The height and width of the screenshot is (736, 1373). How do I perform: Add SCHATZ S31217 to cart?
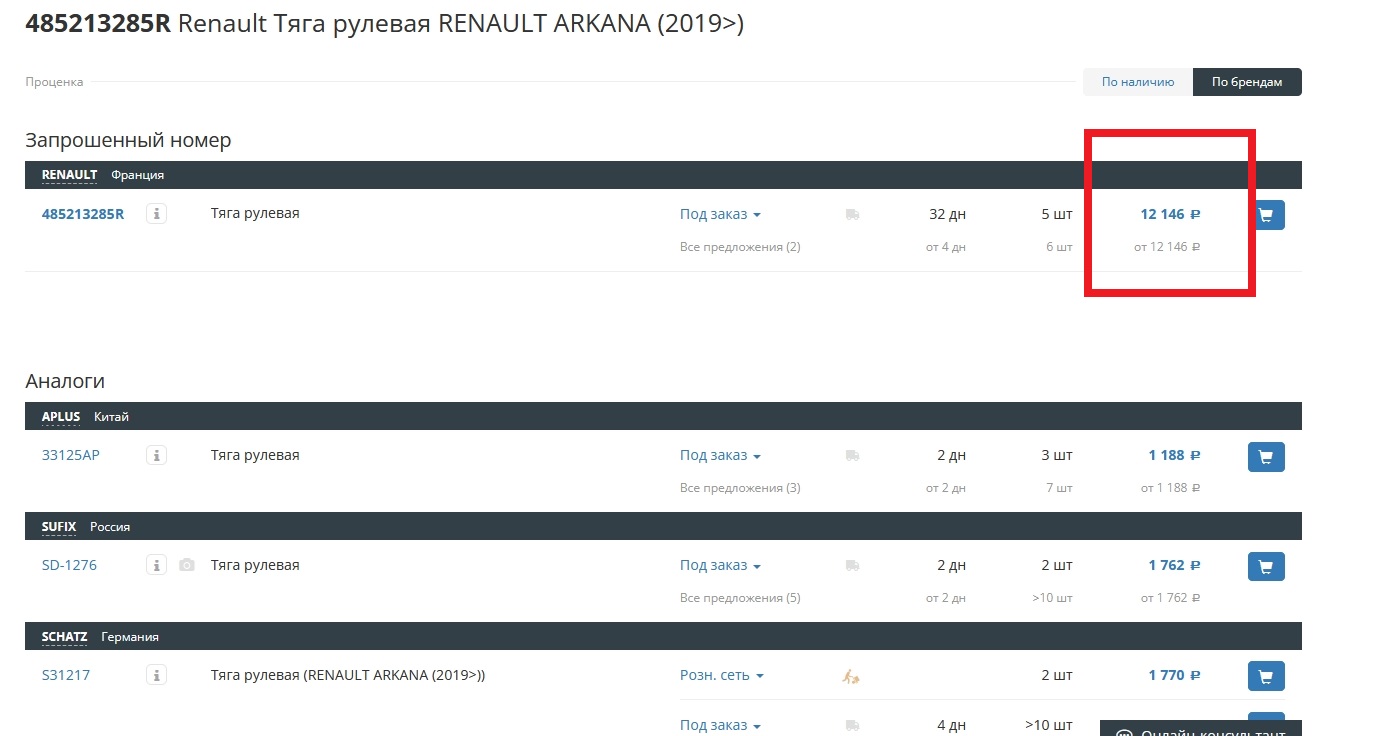(x=1266, y=677)
